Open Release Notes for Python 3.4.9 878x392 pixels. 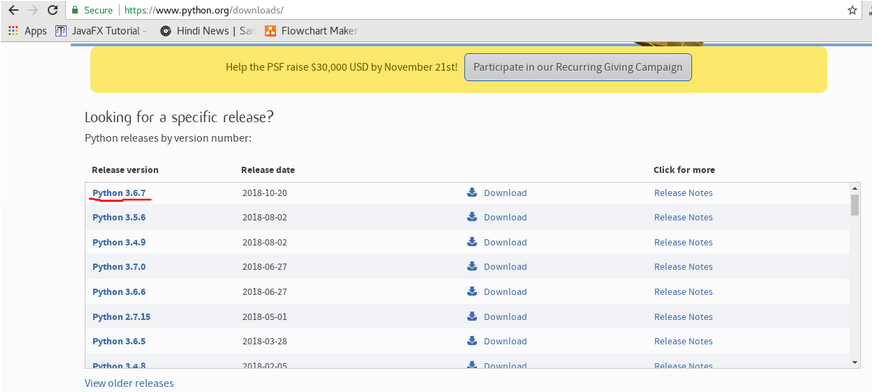tap(683, 242)
